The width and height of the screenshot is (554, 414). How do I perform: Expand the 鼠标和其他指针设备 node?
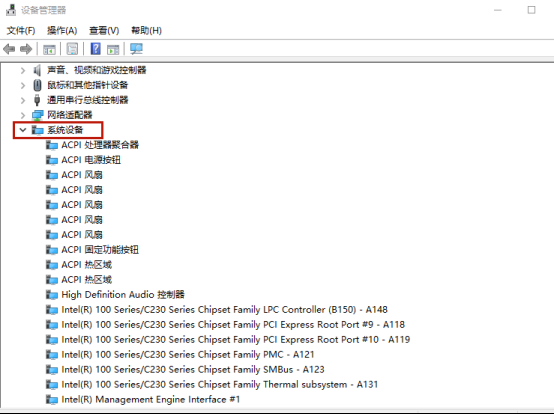pos(23,85)
